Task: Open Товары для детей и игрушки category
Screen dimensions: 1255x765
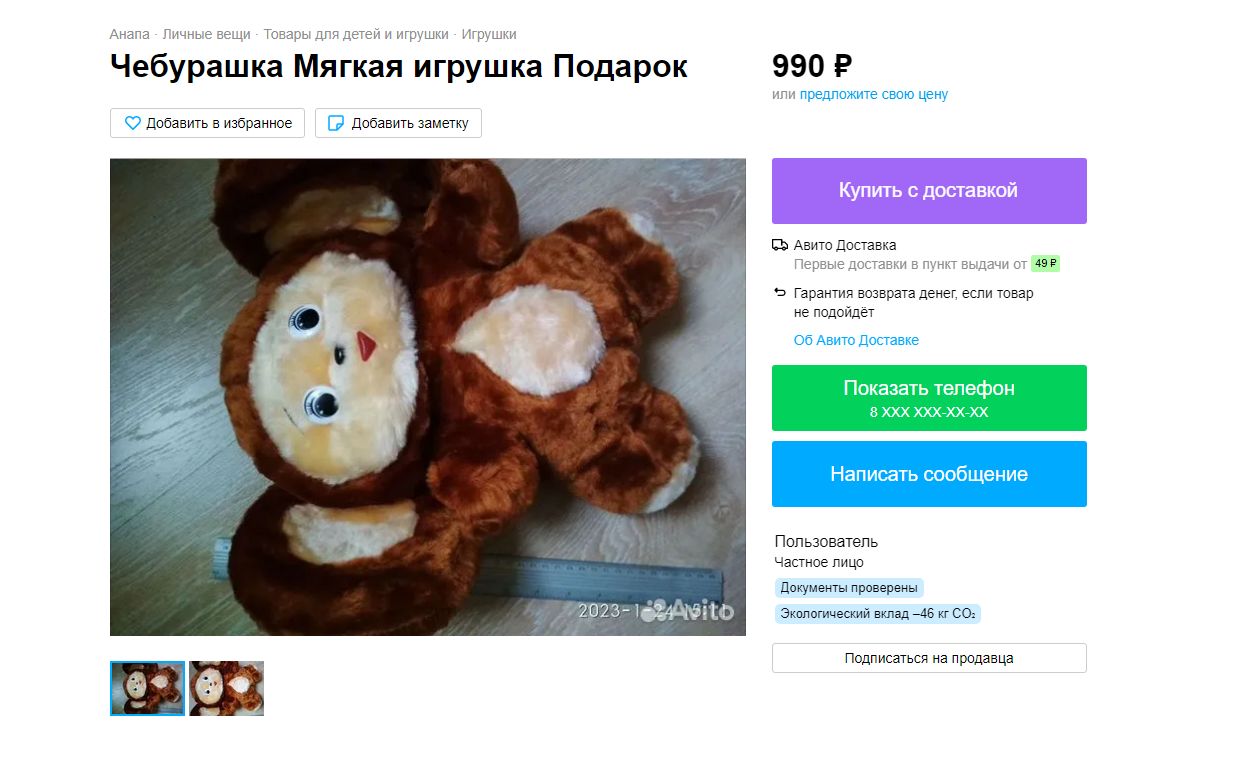Action: click(x=356, y=34)
